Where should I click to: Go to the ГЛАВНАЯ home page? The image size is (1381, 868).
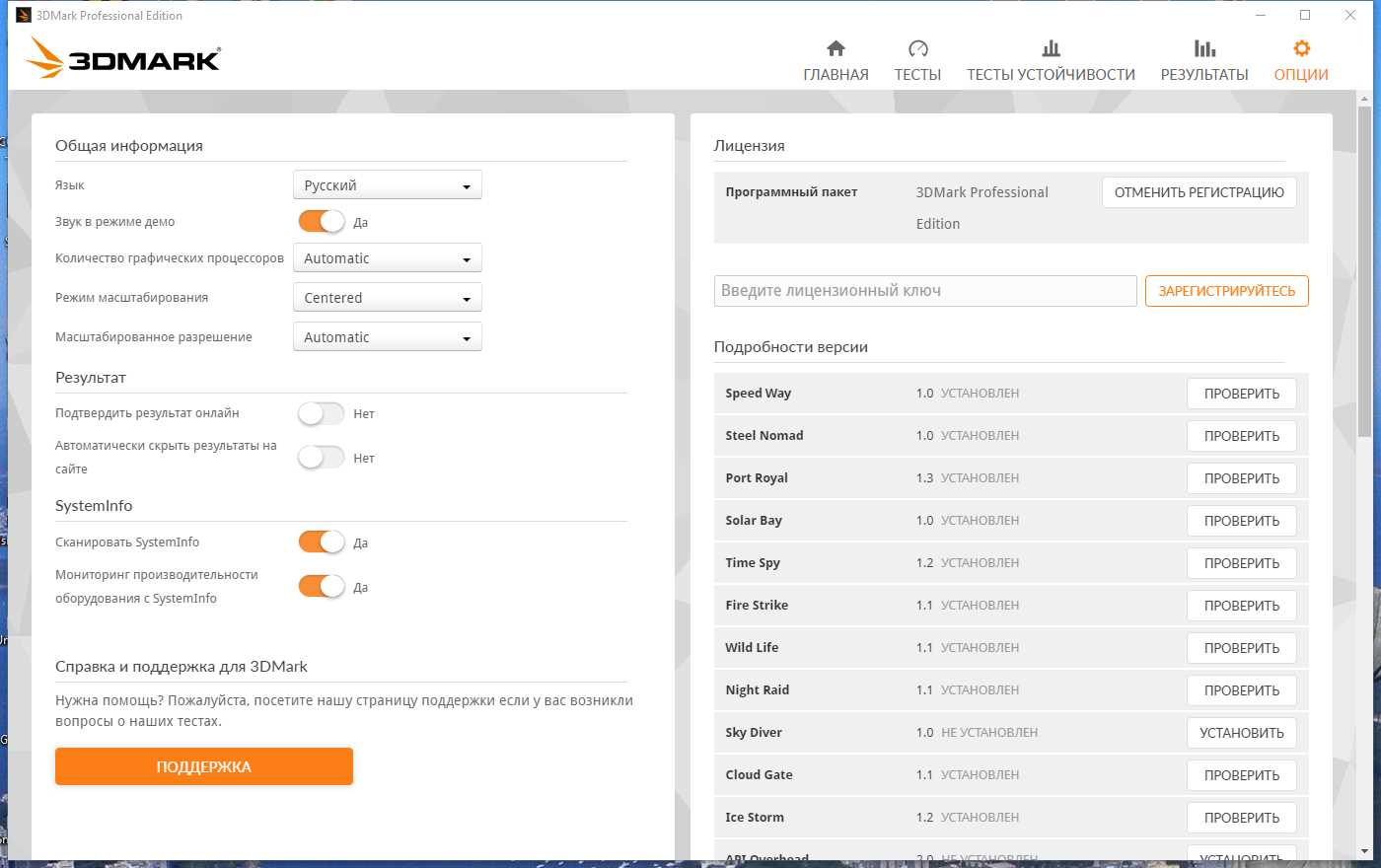pyautogui.click(x=836, y=61)
